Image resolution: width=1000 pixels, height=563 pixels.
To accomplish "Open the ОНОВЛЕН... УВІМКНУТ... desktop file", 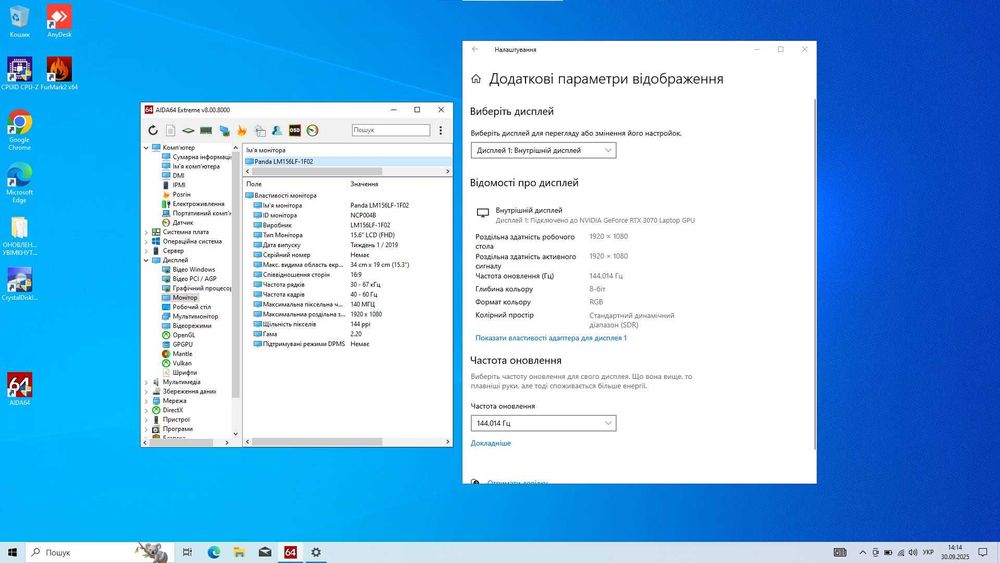I will pos(20,236).
